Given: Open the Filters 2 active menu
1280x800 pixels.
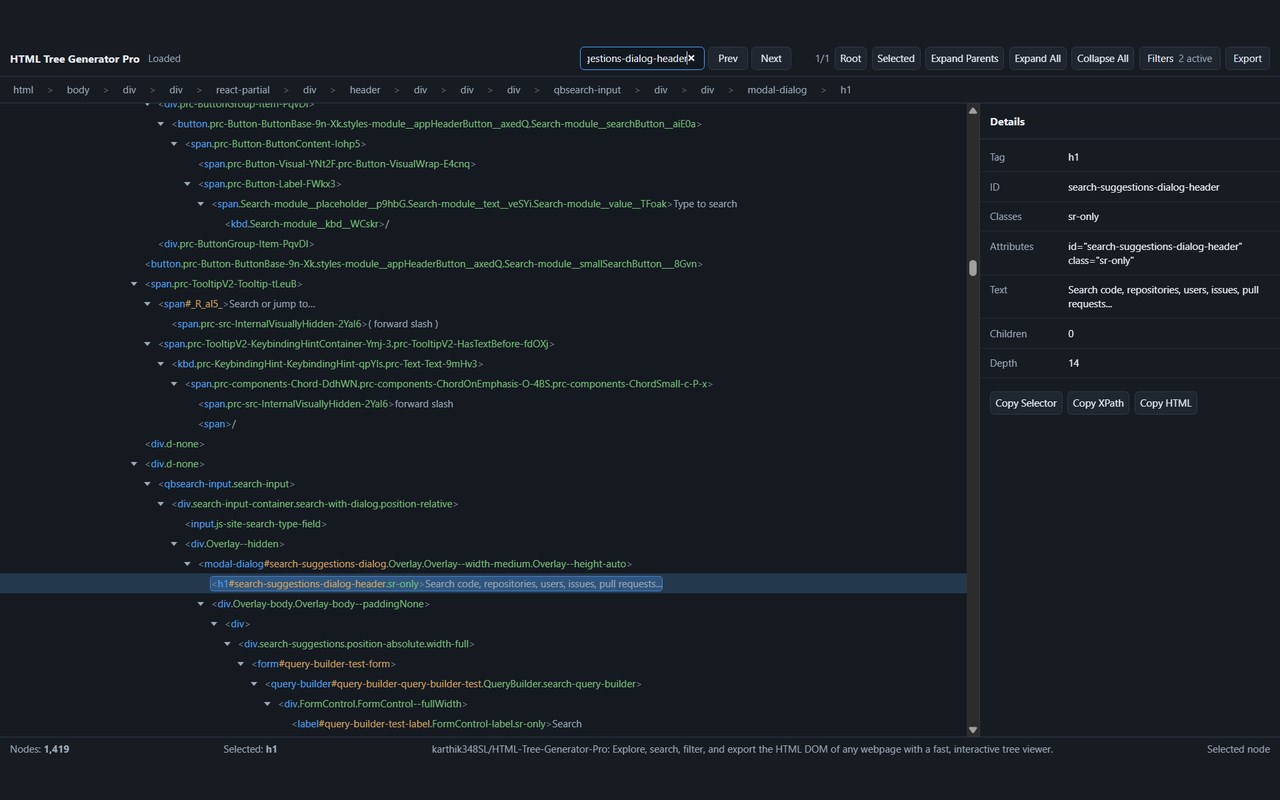Looking at the screenshot, I should (1179, 58).
